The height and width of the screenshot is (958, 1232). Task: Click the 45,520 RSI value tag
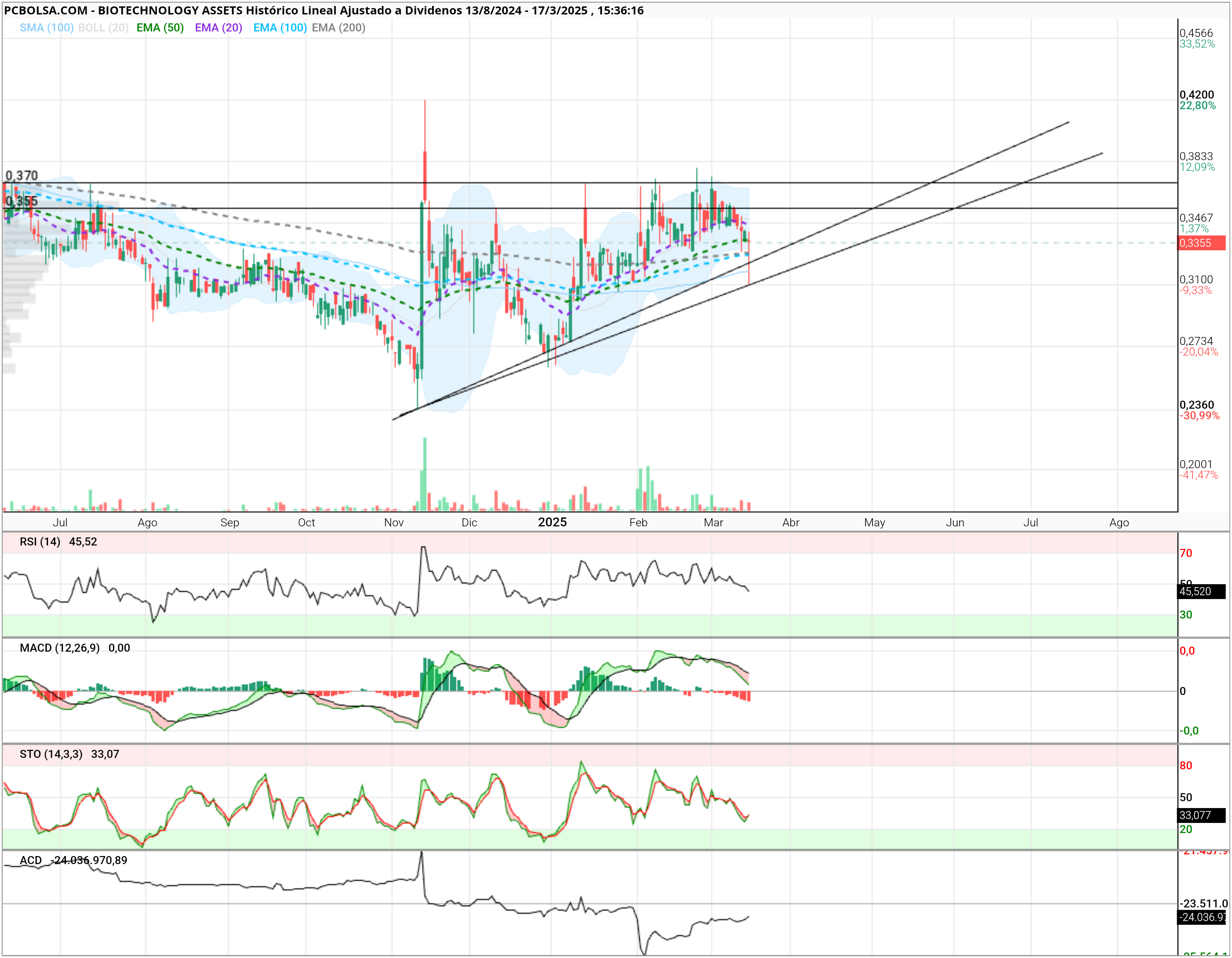click(x=1201, y=591)
